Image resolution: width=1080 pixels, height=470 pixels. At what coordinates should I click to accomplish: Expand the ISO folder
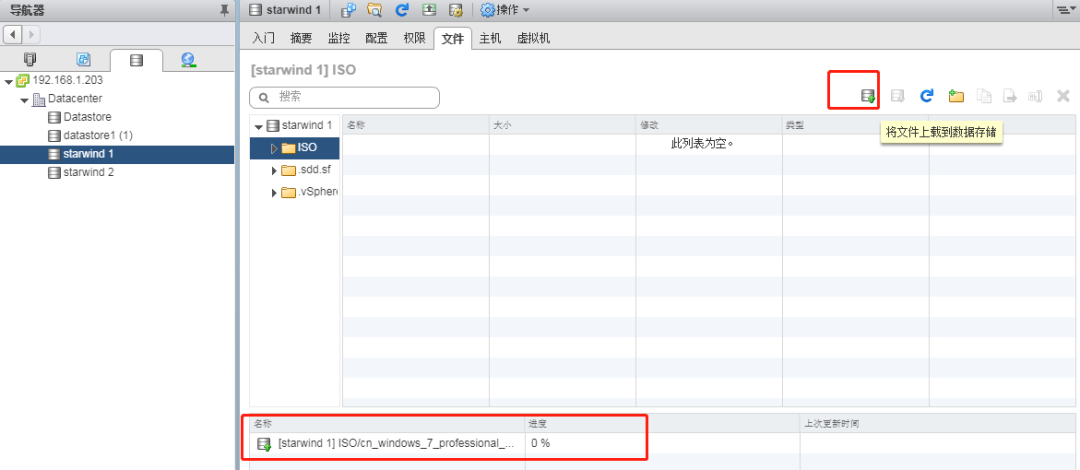(x=274, y=148)
